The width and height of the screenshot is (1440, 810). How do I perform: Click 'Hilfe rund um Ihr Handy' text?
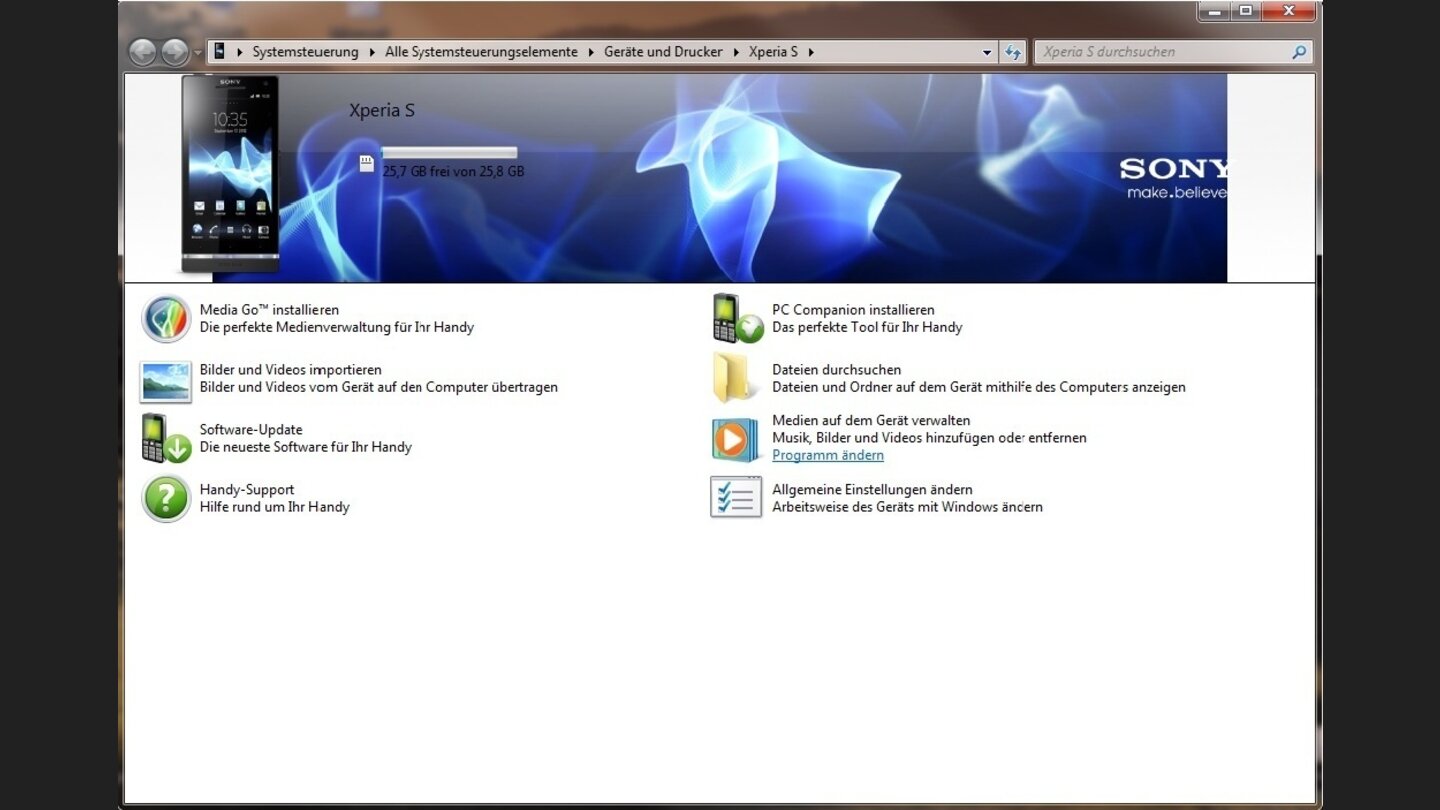275,507
